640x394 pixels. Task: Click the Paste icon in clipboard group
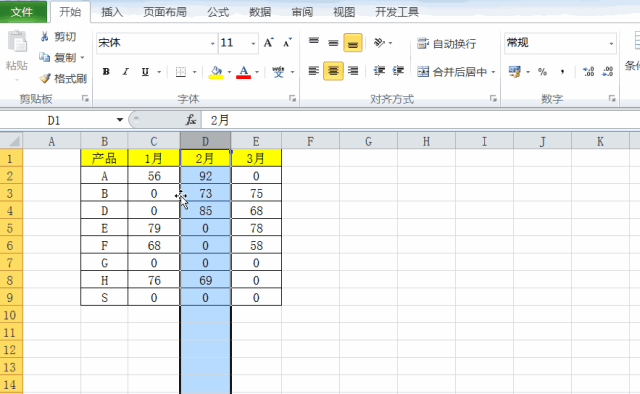(17, 42)
